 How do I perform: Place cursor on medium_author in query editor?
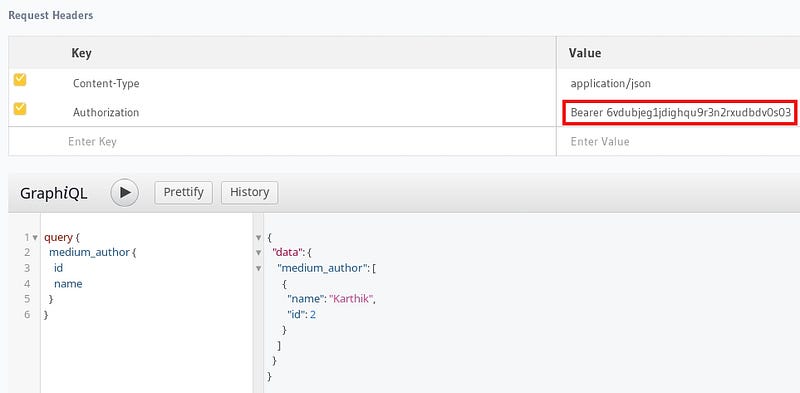pyautogui.click(x=89, y=253)
